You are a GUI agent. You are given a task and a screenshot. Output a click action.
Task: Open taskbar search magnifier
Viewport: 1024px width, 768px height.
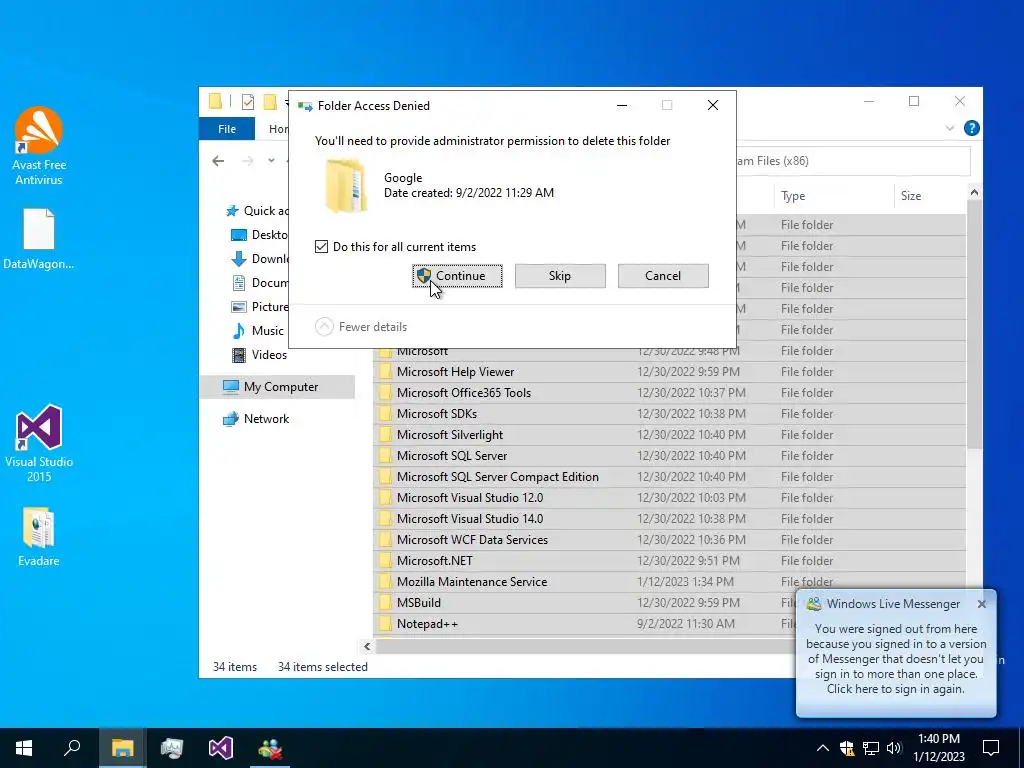(x=72, y=748)
